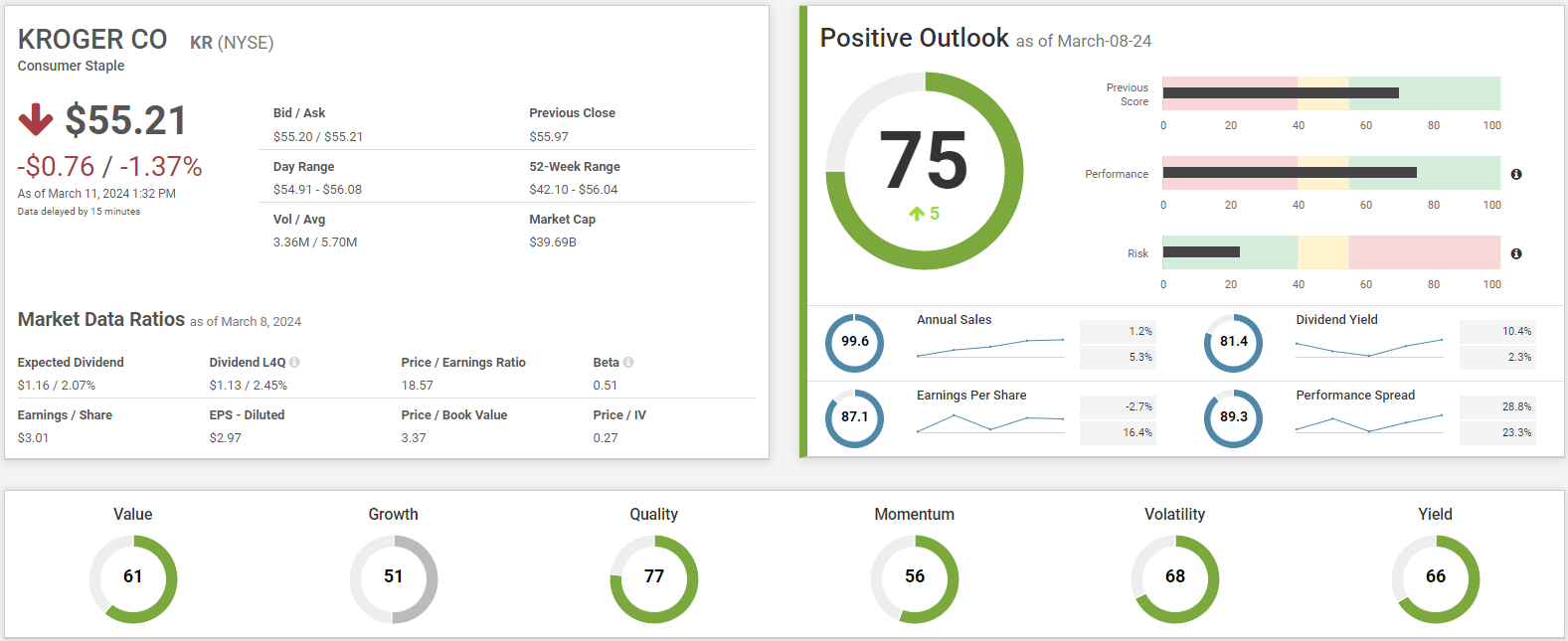Click the Performance Spread 23.3% value

point(1517,432)
